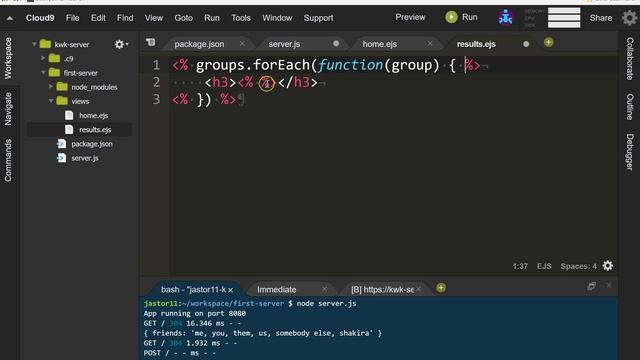Viewport: 640px width, 360px height.
Task: Switch to [B] https://kwk-se browser tab
Action: (382, 289)
